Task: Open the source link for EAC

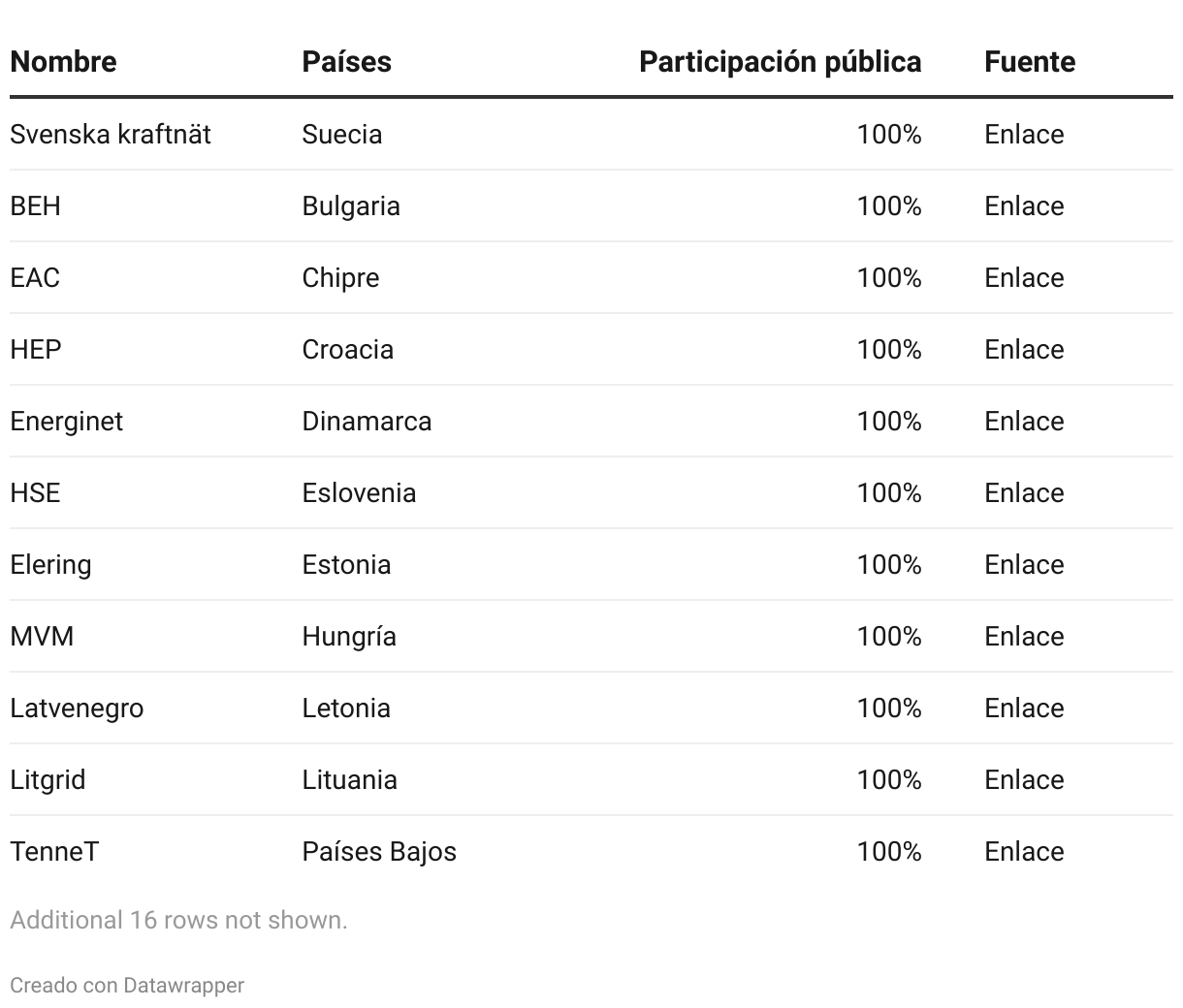Action: 1023,277
